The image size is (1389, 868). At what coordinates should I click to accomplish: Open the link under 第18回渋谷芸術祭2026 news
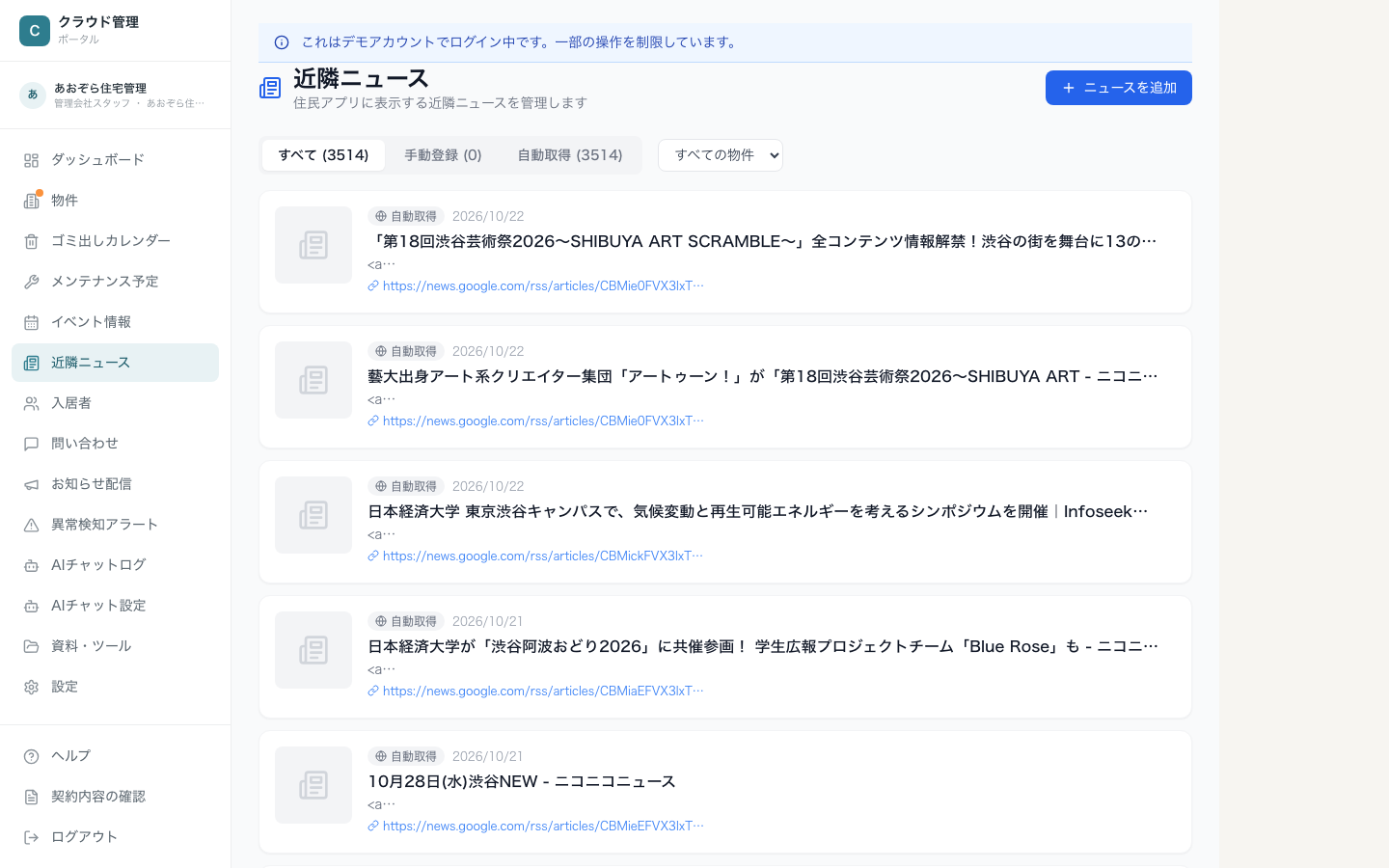pos(543,285)
